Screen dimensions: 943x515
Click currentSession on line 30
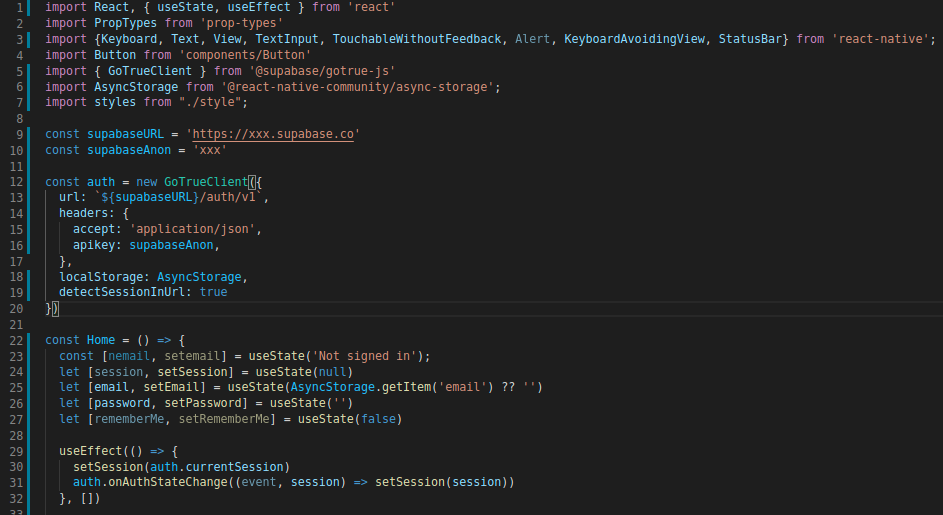234,467
